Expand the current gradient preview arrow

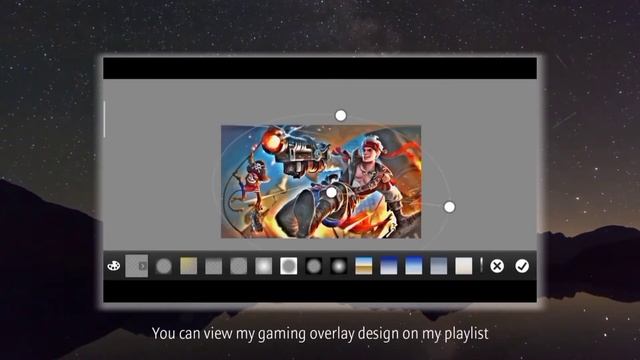pyautogui.click(x=142, y=266)
